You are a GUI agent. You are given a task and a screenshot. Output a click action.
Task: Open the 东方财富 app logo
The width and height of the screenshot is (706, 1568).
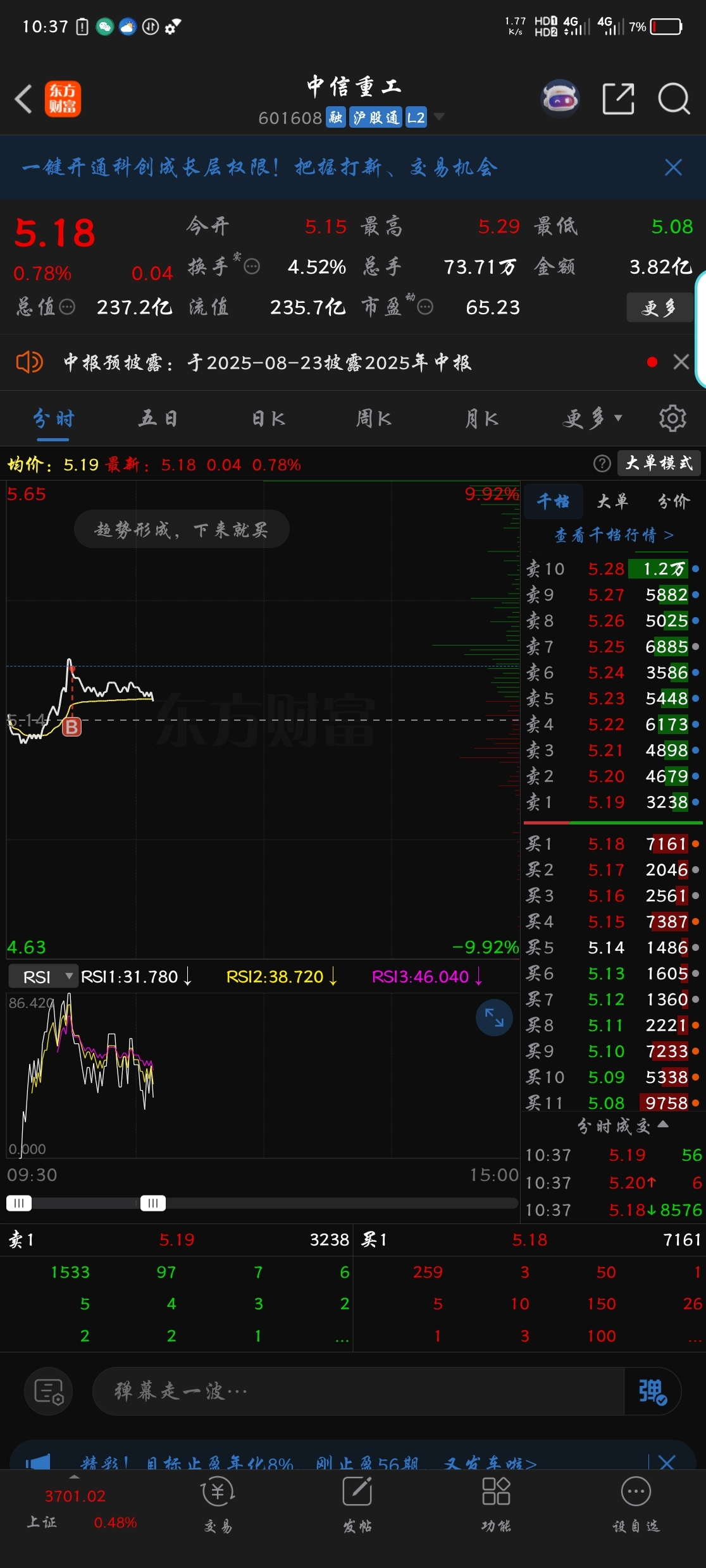63,99
